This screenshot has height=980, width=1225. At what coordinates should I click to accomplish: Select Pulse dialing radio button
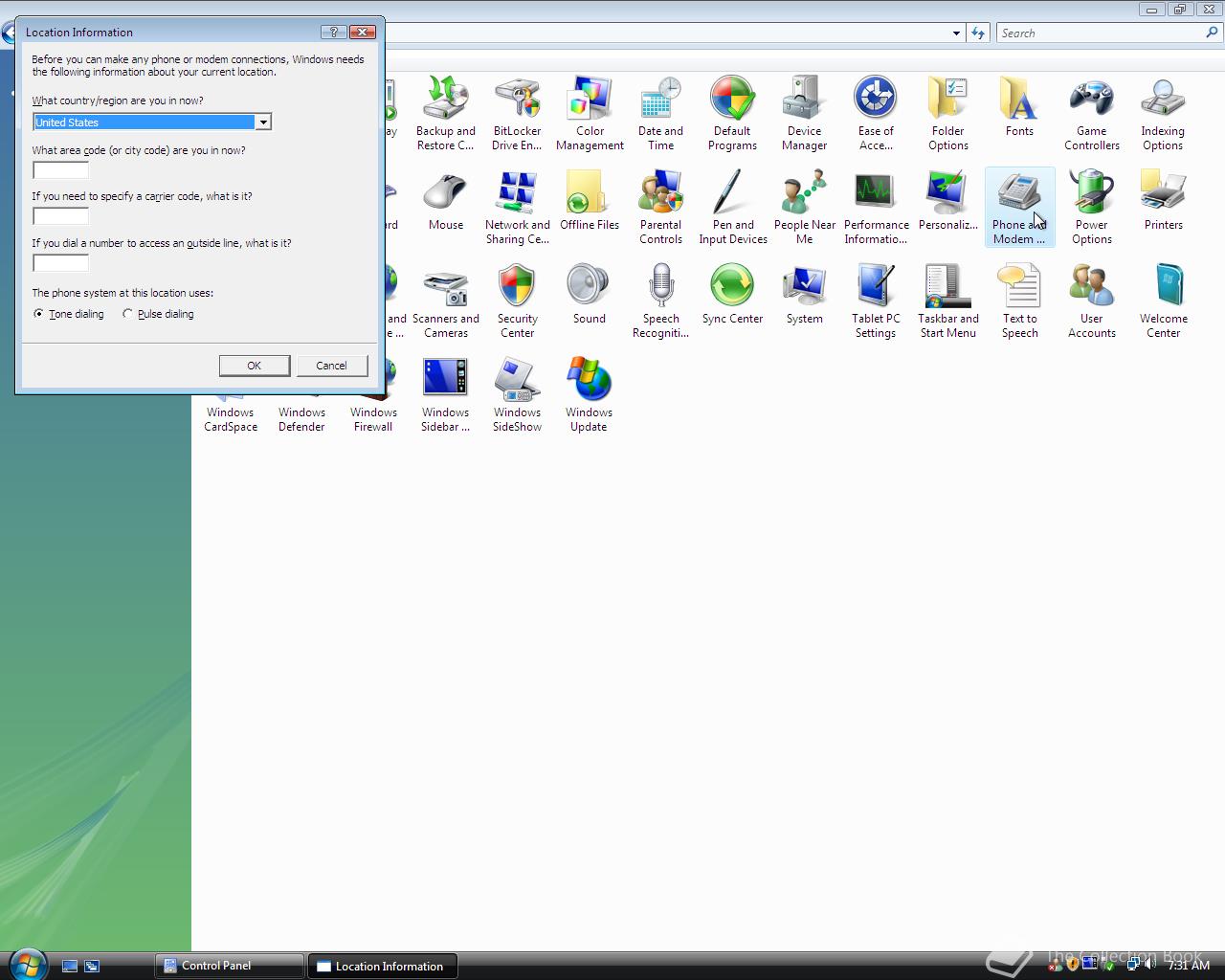click(x=158, y=314)
